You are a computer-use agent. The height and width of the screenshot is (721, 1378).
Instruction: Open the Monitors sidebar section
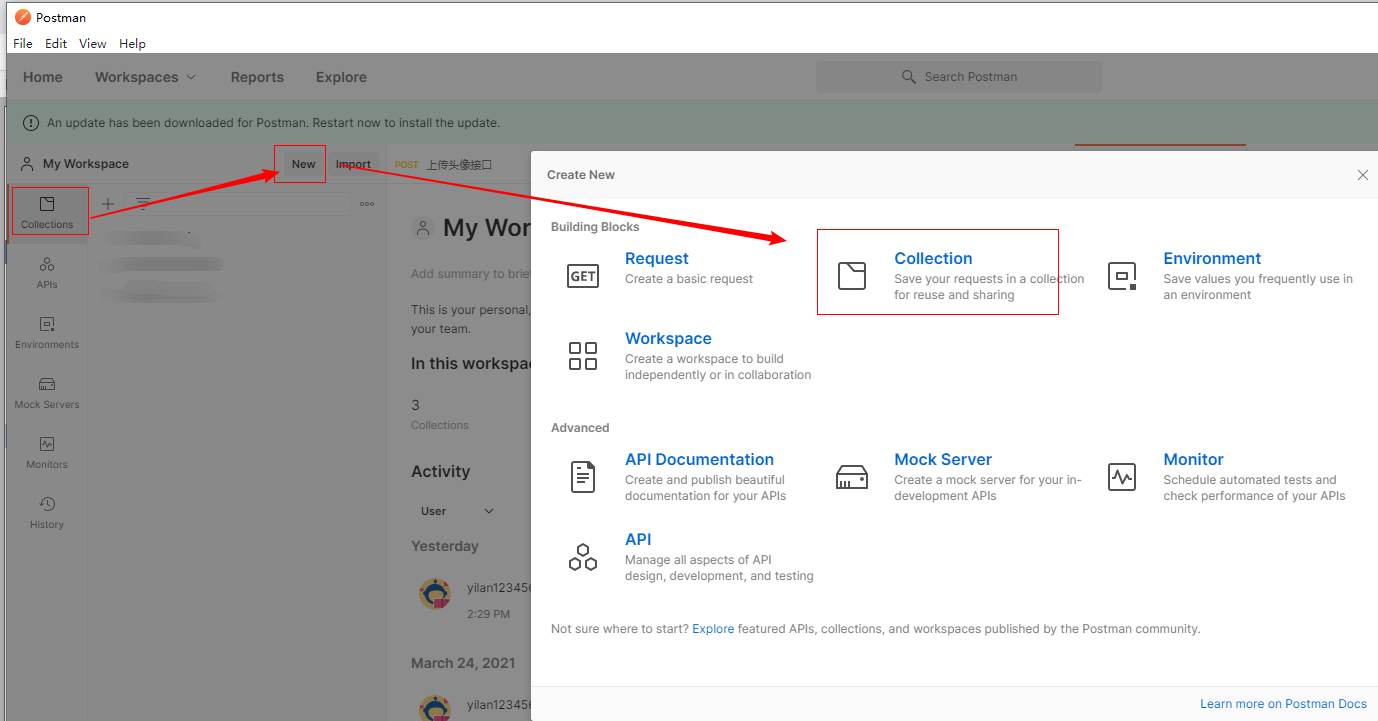coord(47,452)
